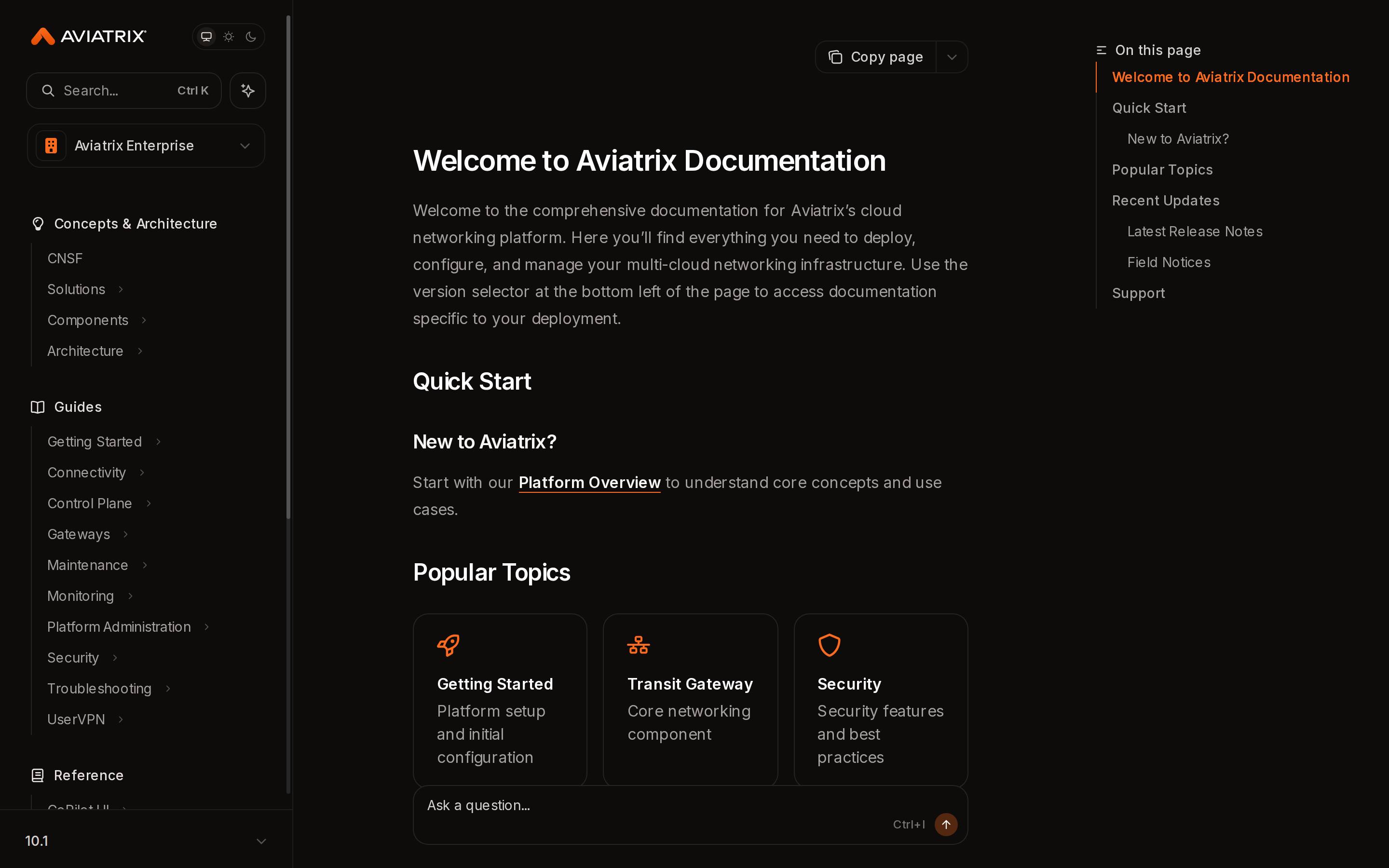The height and width of the screenshot is (868, 1389).
Task: Follow the Platform Overview link
Action: (x=589, y=483)
